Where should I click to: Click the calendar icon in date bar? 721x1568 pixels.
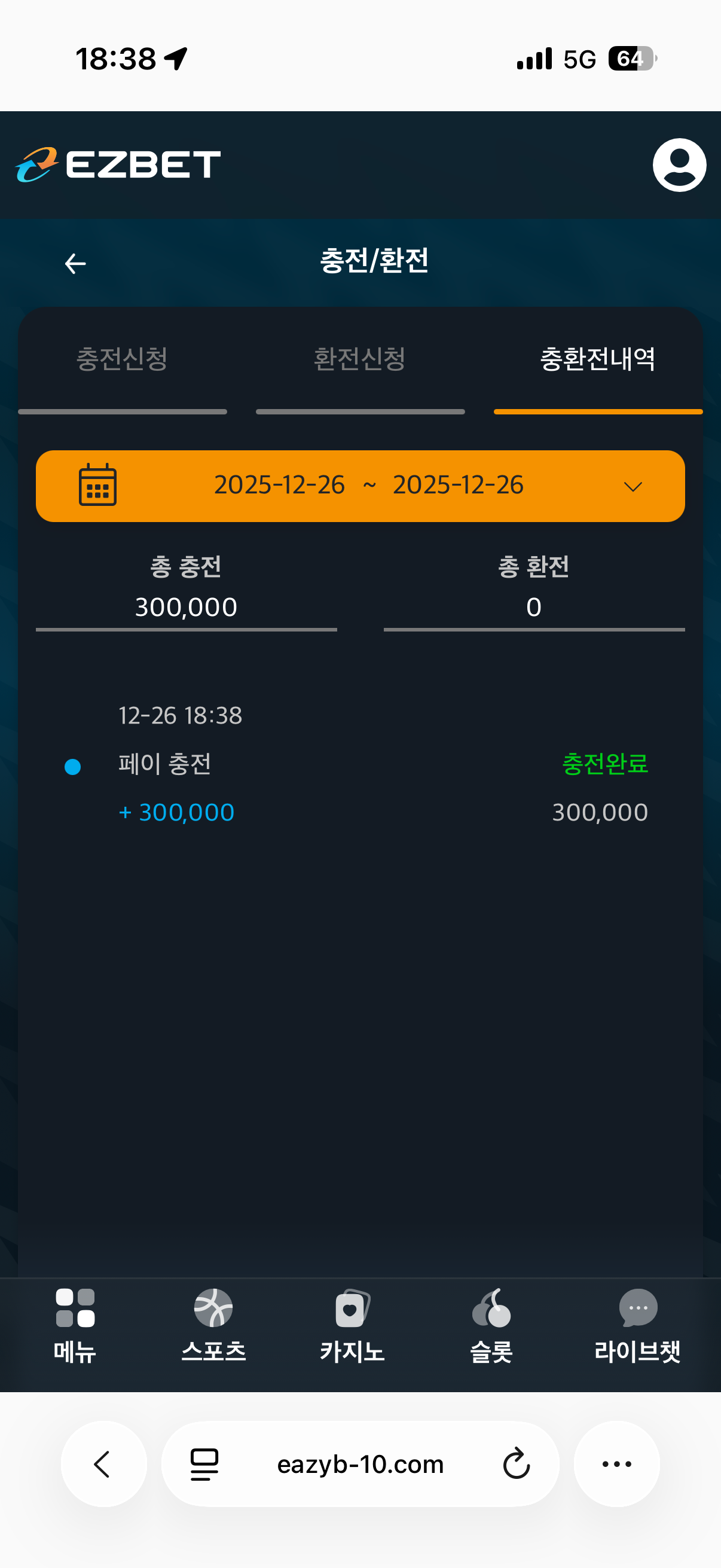(x=97, y=484)
